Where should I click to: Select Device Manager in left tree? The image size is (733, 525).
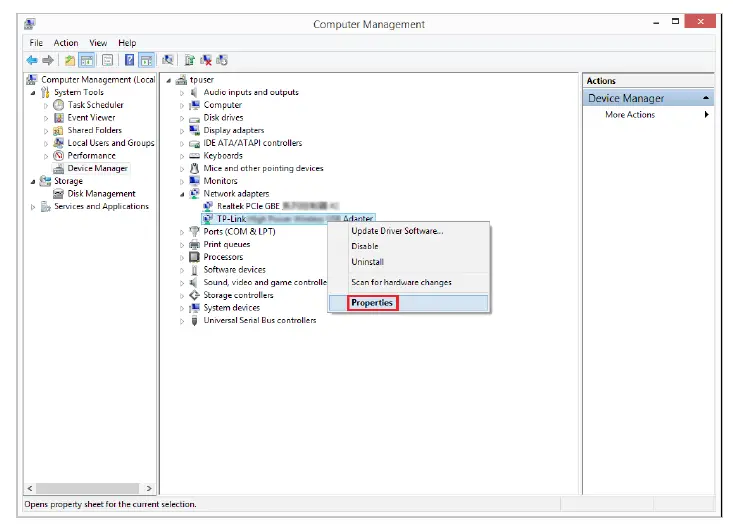click(97, 168)
